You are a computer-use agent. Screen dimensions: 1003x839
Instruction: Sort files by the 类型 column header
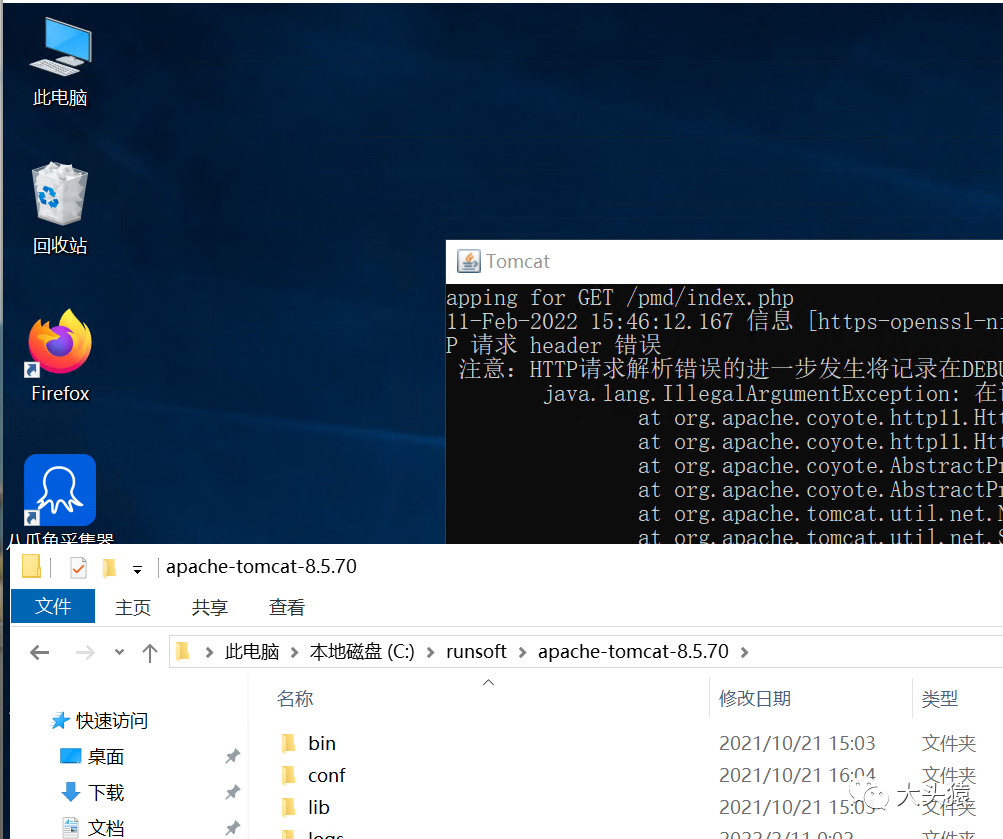pos(940,698)
